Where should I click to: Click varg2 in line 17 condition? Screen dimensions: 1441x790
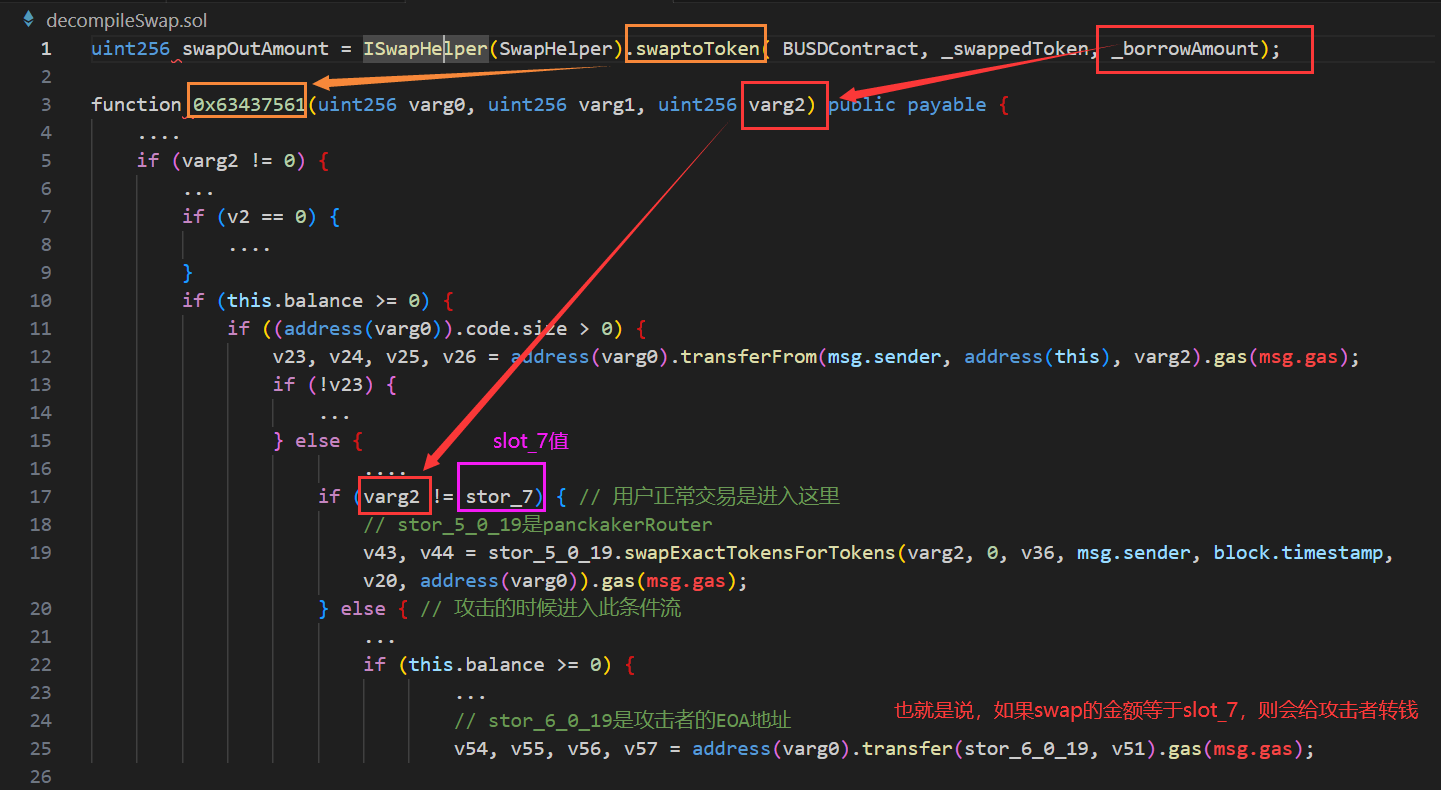(x=391, y=497)
